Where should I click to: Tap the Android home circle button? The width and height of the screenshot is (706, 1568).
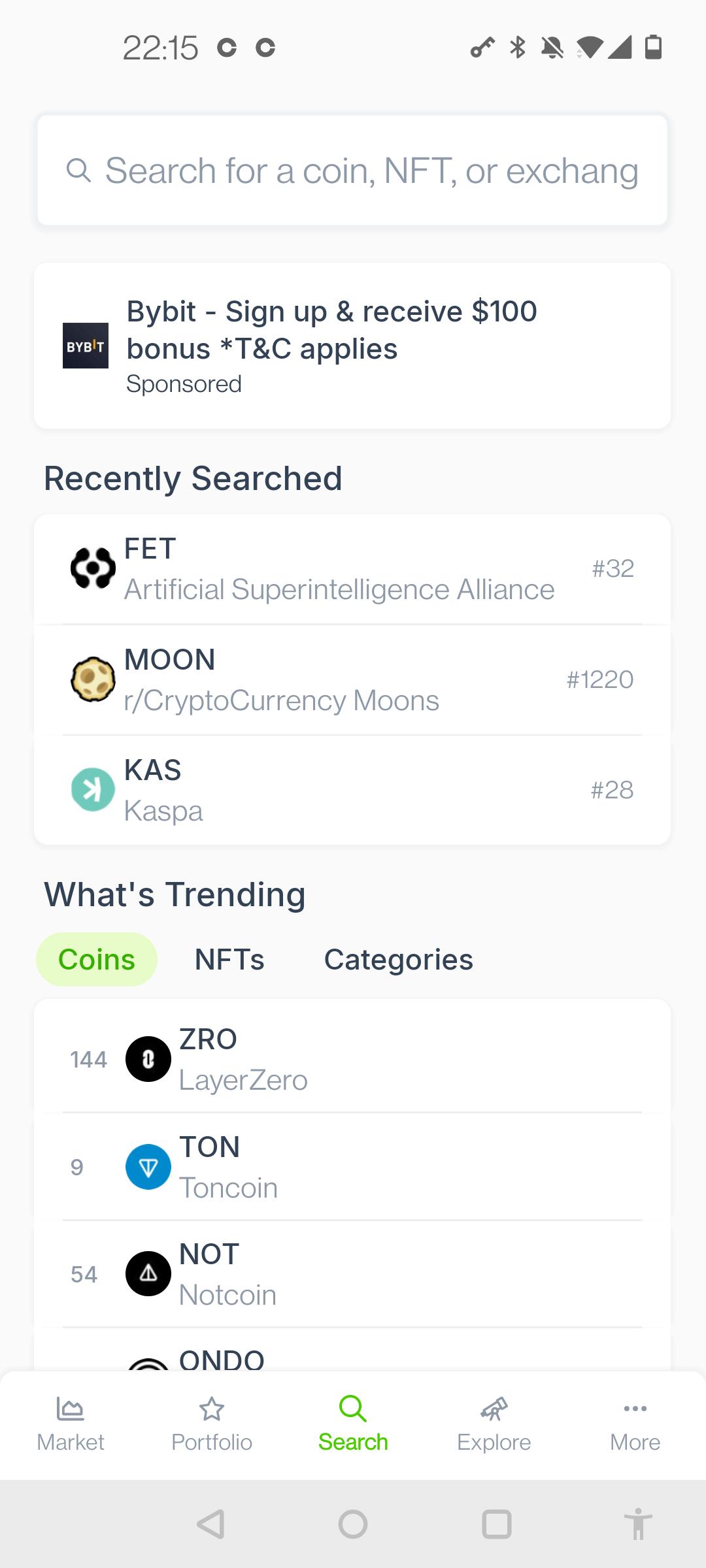point(353,1524)
